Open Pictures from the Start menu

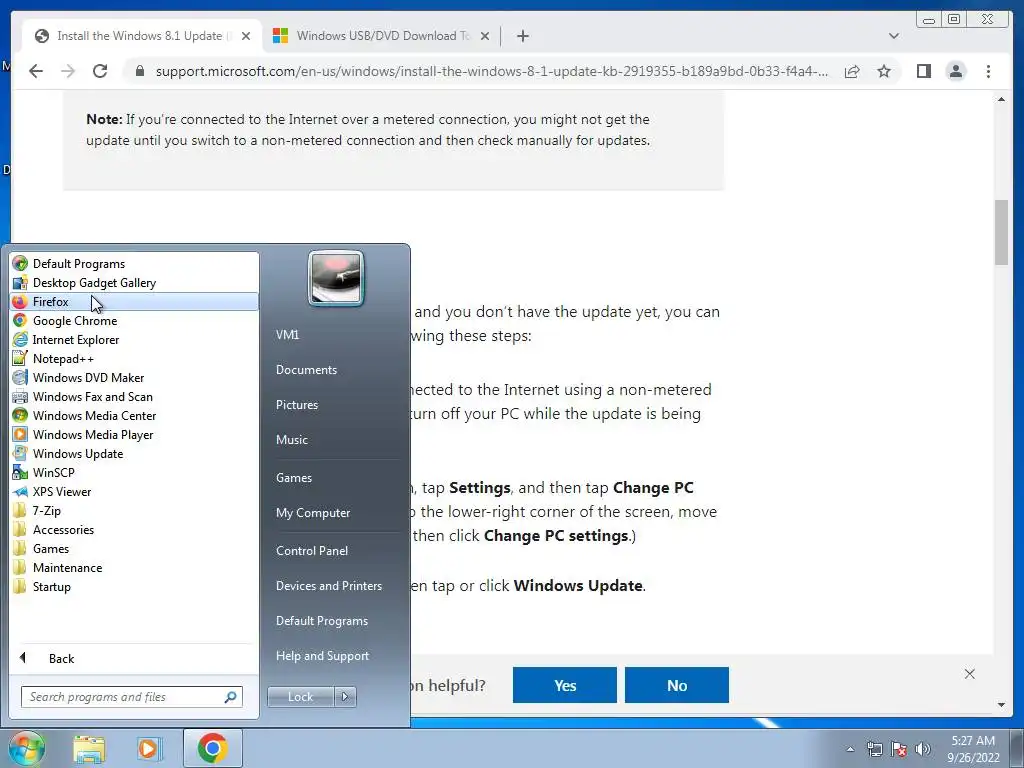click(297, 405)
